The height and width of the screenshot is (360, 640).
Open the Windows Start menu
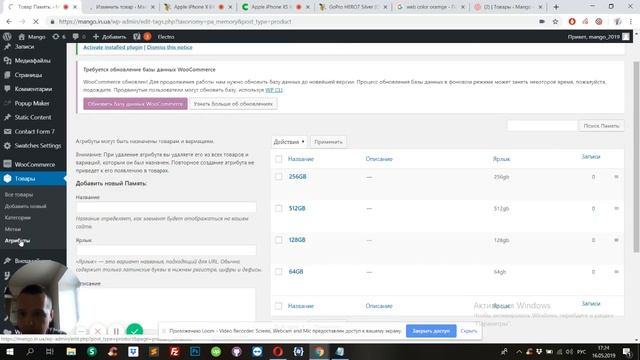(9, 351)
